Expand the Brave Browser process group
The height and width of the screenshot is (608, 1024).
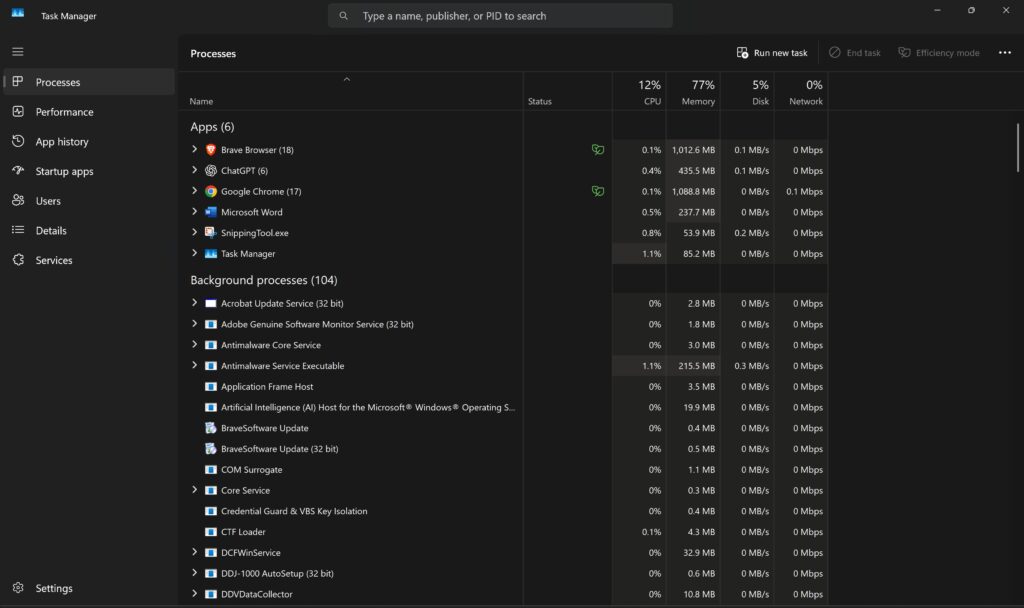[194, 149]
